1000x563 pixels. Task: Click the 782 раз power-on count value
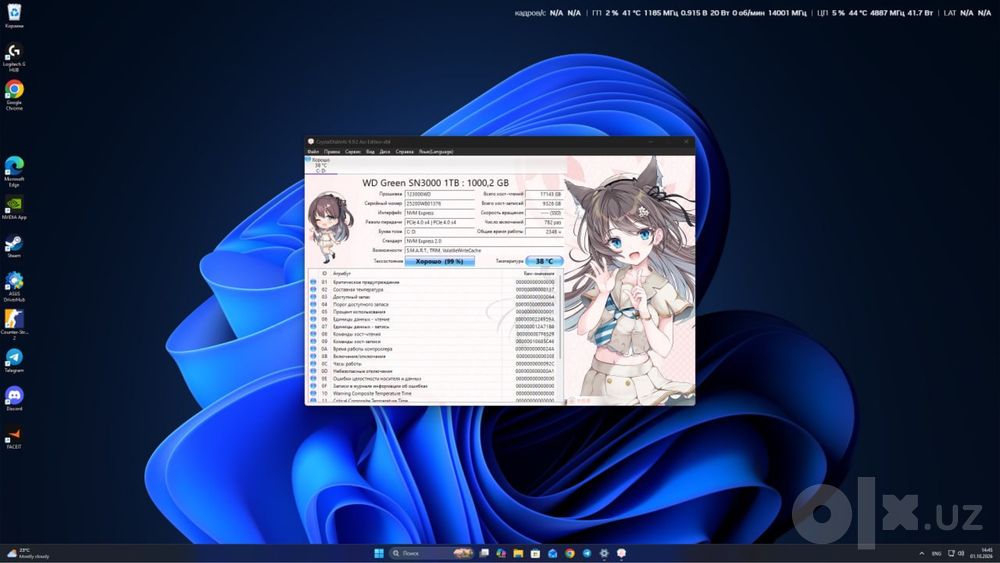pyautogui.click(x=544, y=223)
